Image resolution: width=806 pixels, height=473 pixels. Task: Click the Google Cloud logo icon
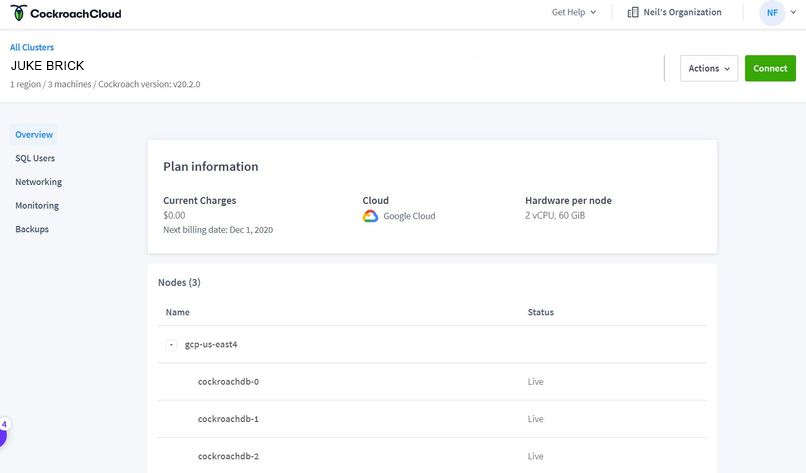[x=370, y=216]
